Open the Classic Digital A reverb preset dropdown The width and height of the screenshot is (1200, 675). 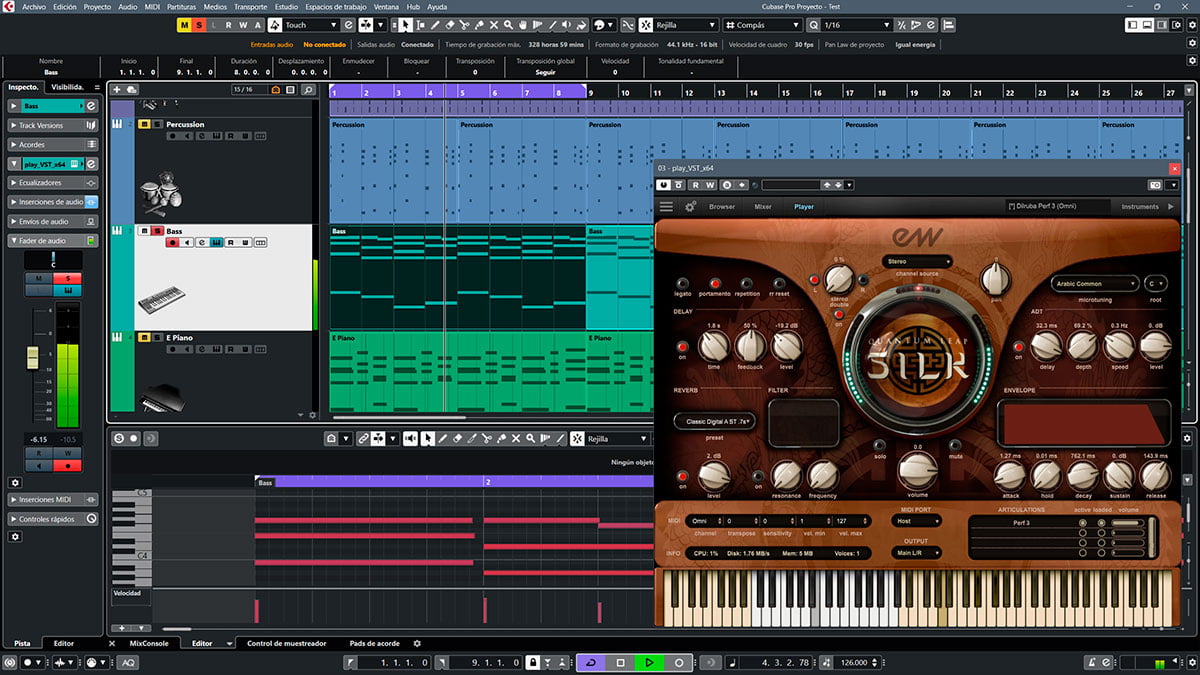click(716, 421)
